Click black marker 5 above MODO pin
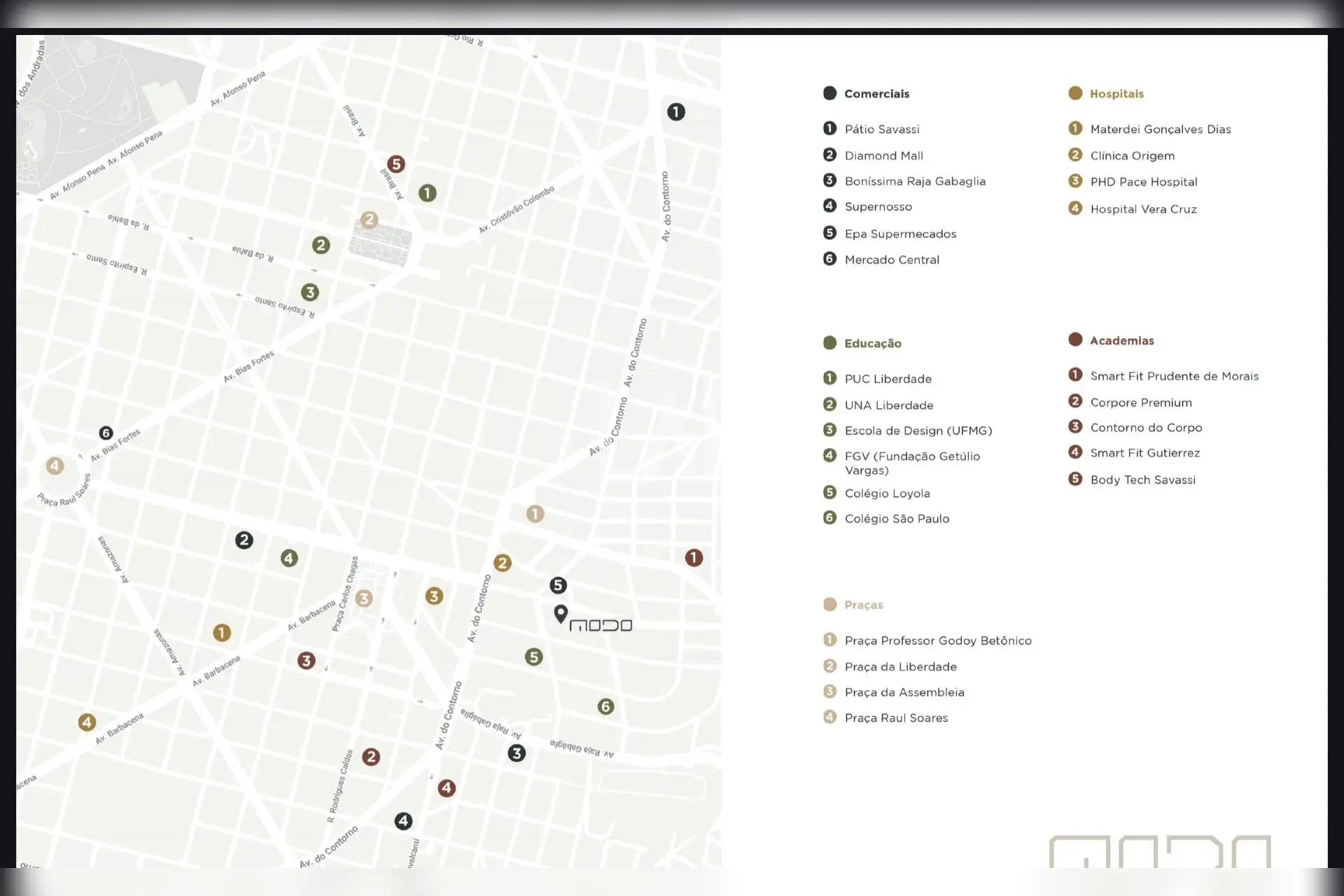This screenshot has height=896, width=1344. pyautogui.click(x=558, y=585)
